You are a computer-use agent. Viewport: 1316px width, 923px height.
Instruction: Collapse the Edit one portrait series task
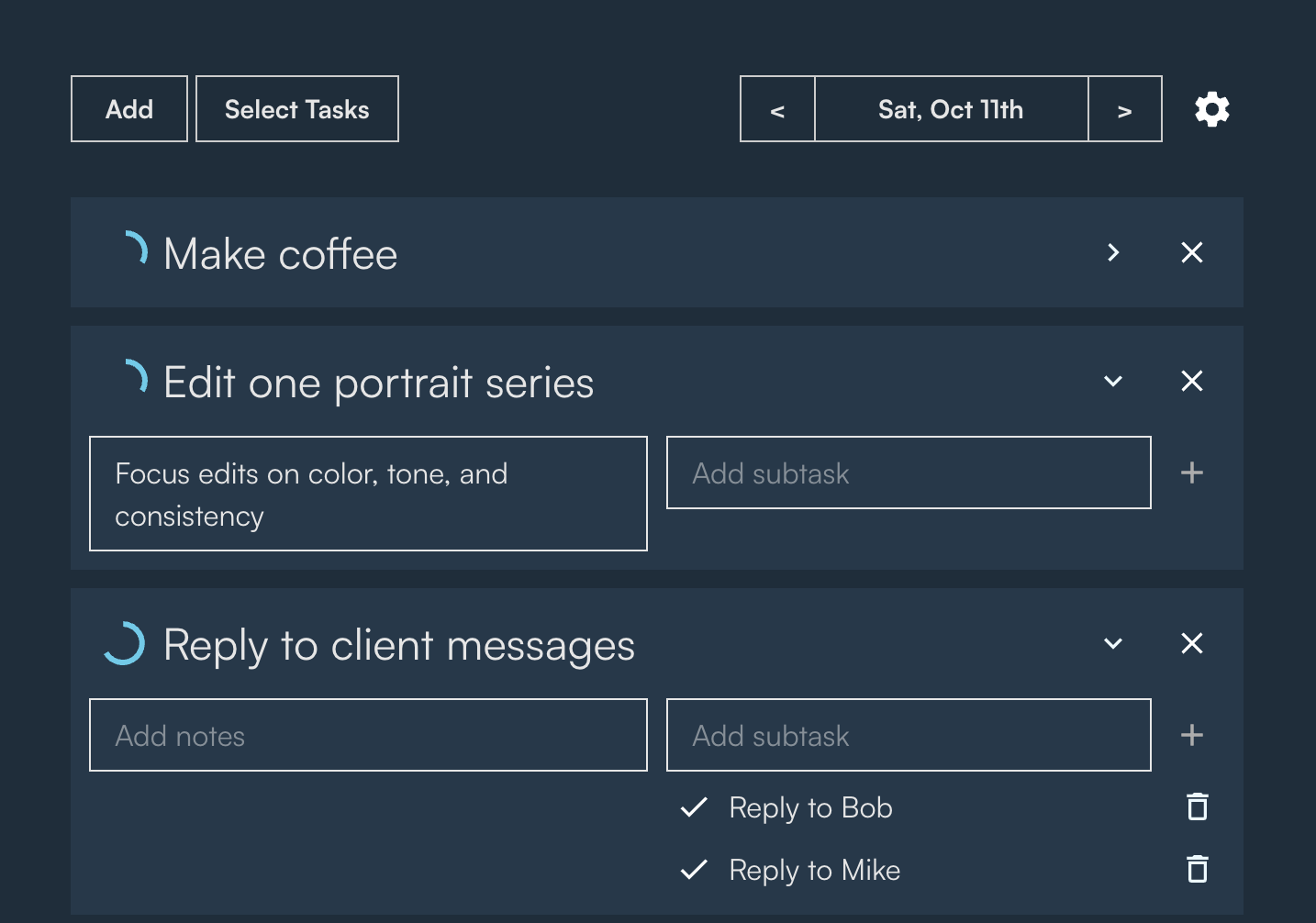coord(1113,381)
